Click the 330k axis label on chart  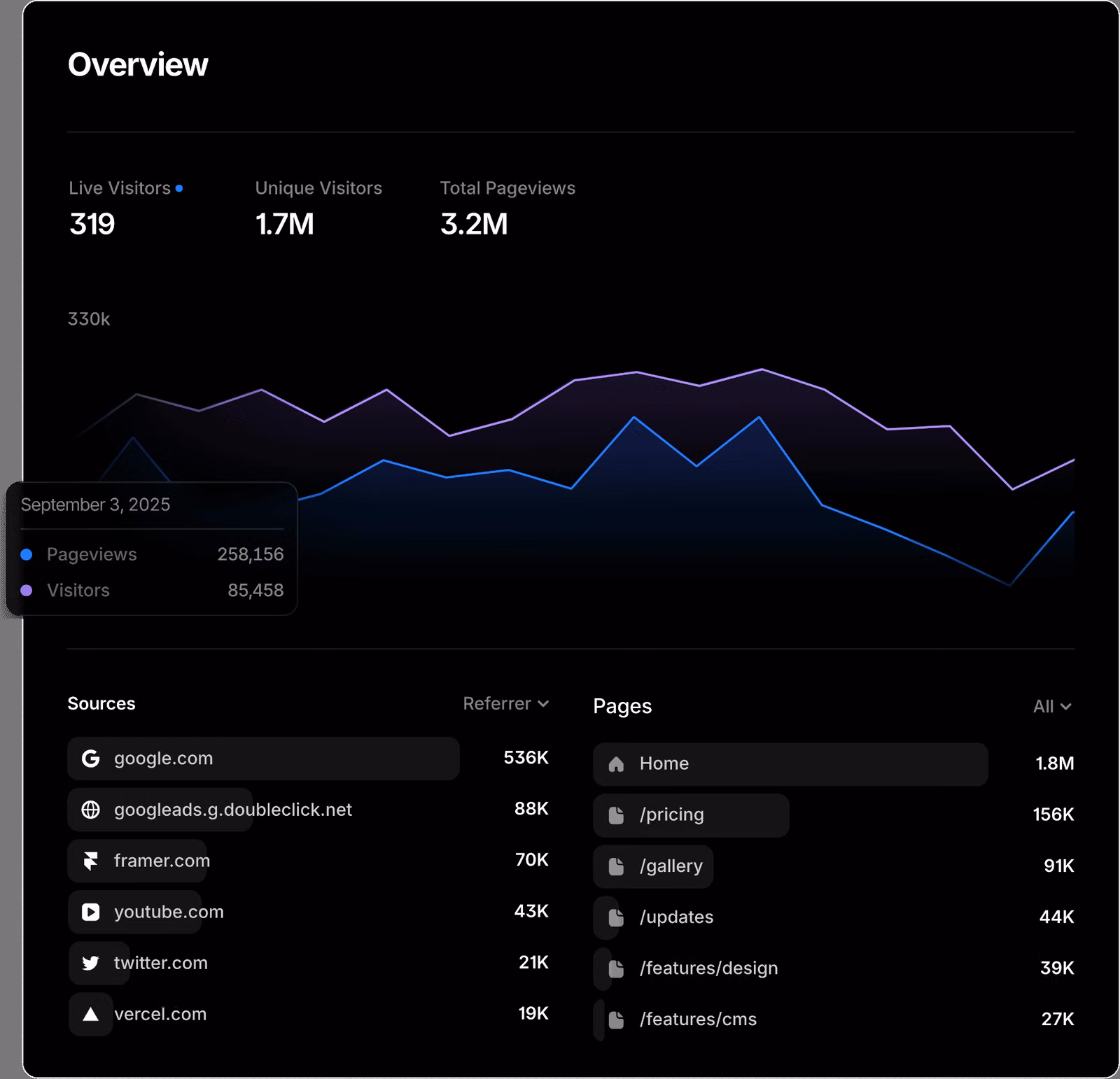[x=89, y=319]
